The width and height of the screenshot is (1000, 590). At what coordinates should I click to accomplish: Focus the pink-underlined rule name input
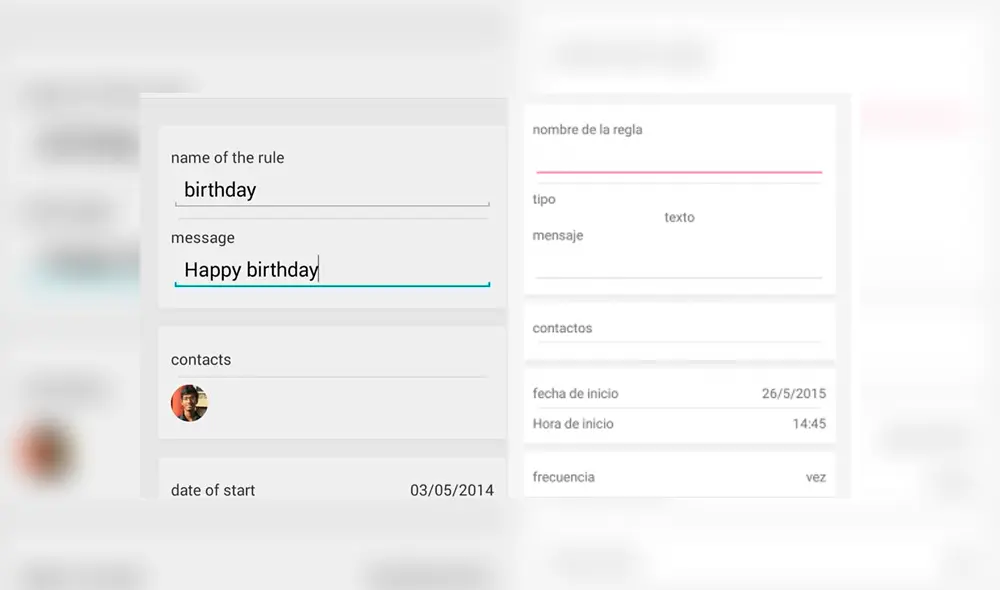coord(678,160)
